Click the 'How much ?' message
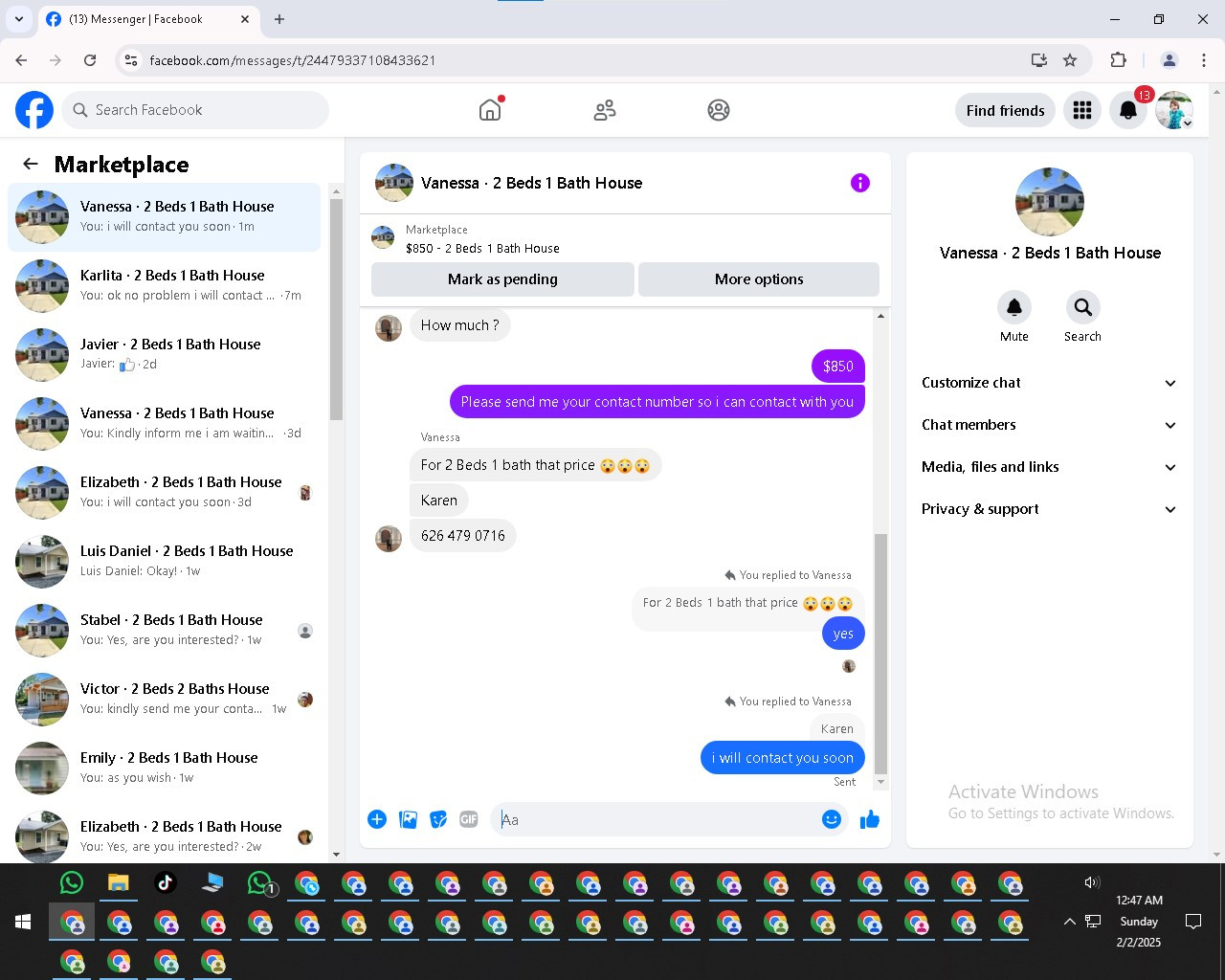1225x980 pixels. pos(460,325)
